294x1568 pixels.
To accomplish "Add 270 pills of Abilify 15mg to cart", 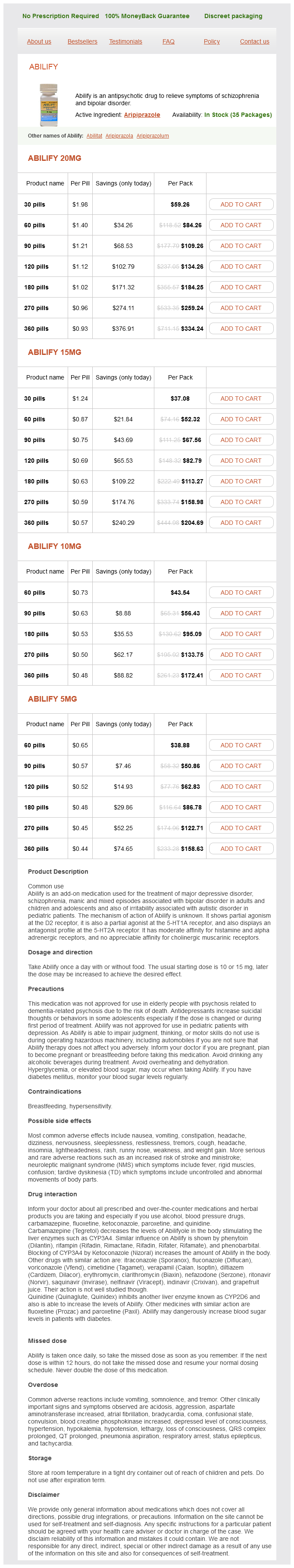I will [x=241, y=502].
